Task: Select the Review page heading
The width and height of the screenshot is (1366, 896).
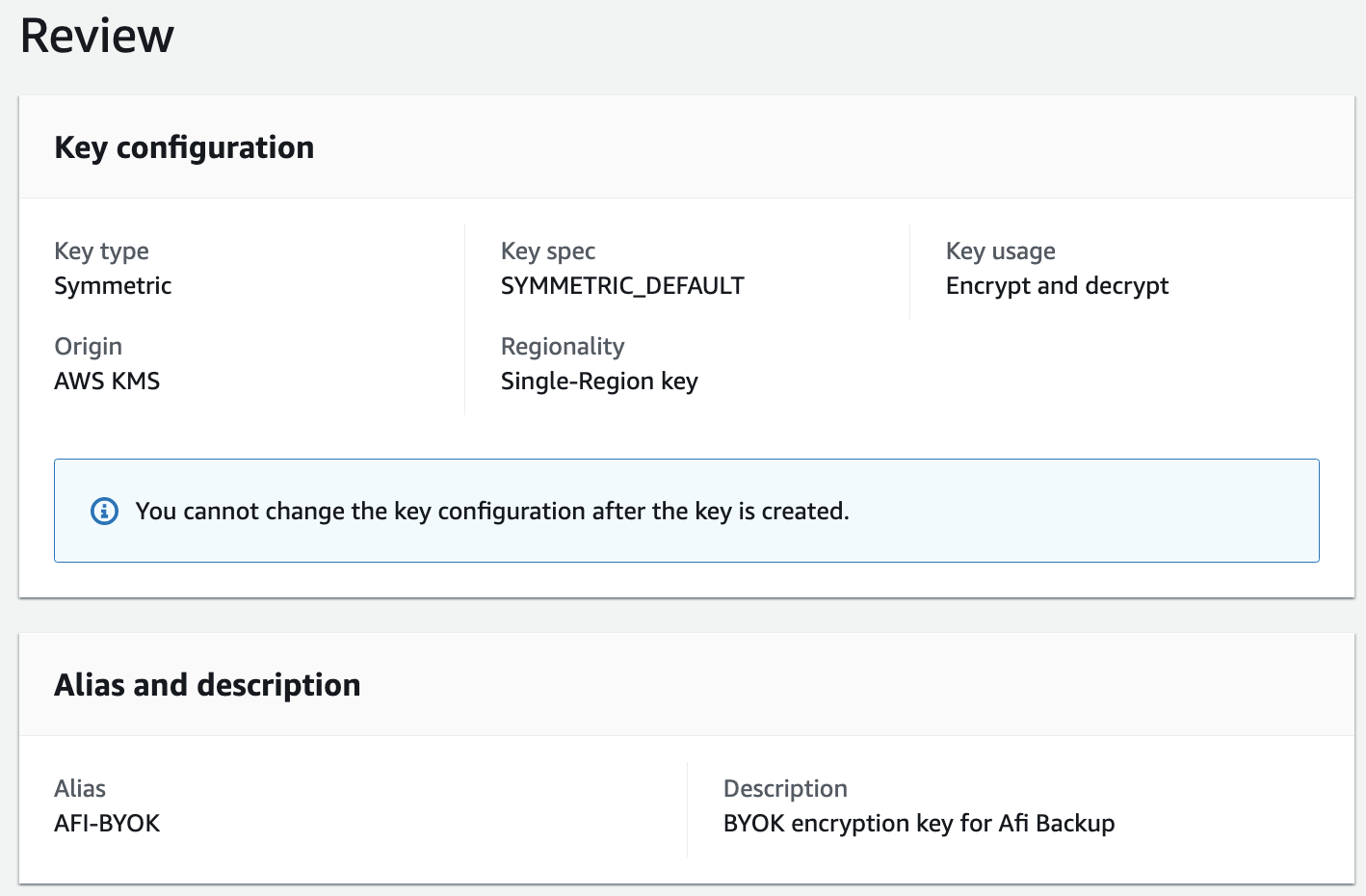Action: (96, 36)
